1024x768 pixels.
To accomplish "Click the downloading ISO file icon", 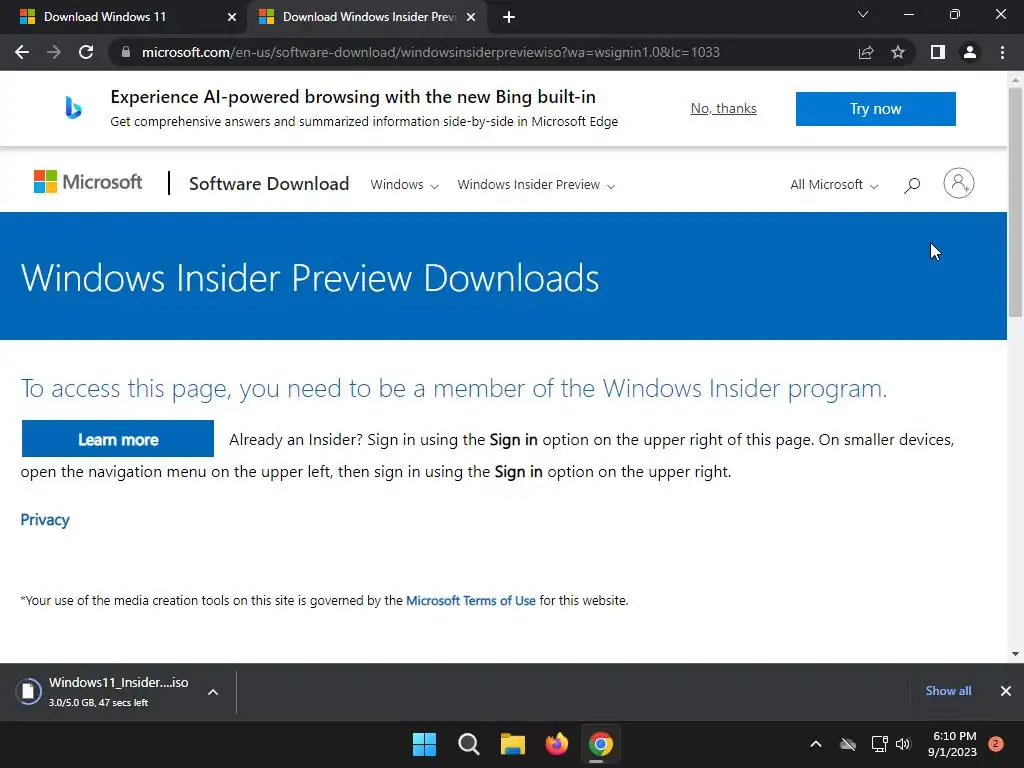I will pos(28,692).
